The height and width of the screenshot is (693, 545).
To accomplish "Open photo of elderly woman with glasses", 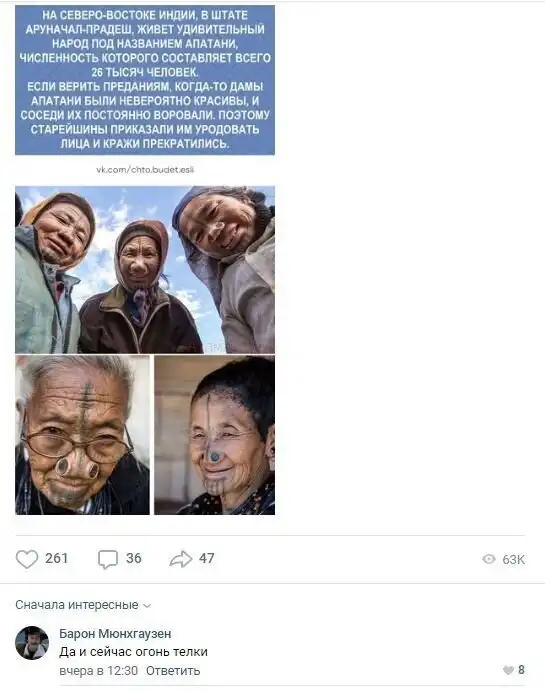I will (83, 435).
